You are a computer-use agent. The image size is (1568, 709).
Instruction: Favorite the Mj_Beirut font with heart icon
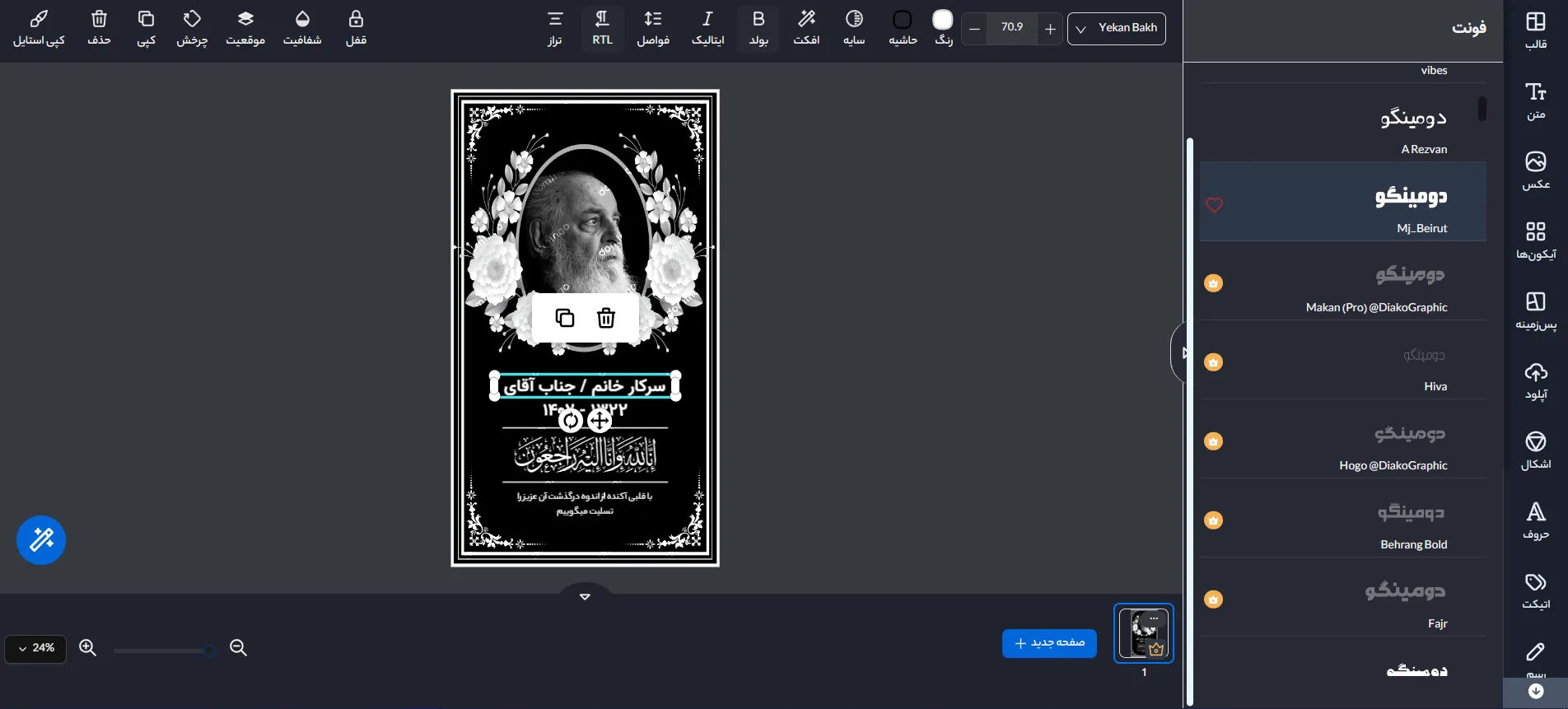1214,205
